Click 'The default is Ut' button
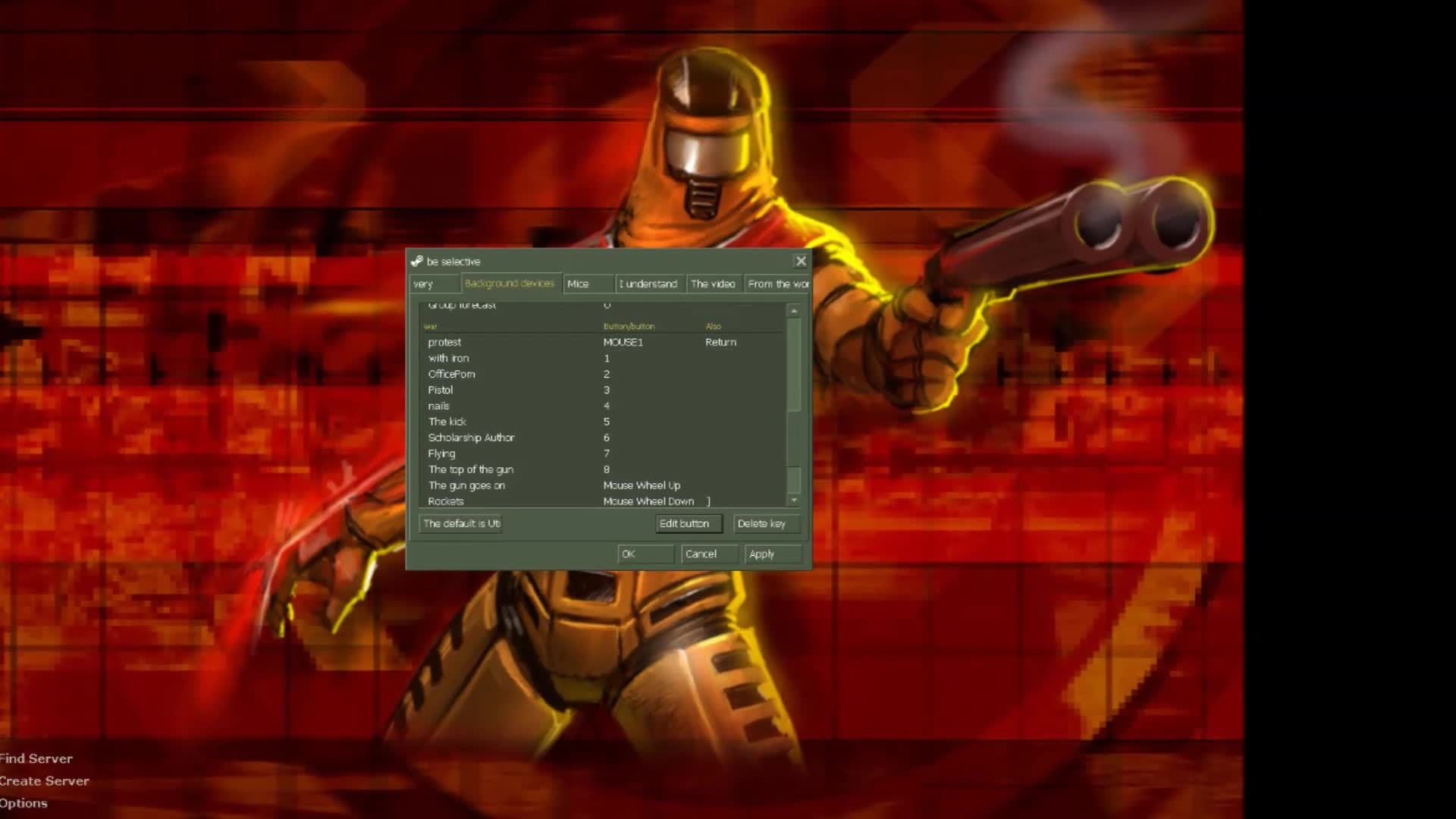The width and height of the screenshot is (1456, 819). click(x=461, y=523)
